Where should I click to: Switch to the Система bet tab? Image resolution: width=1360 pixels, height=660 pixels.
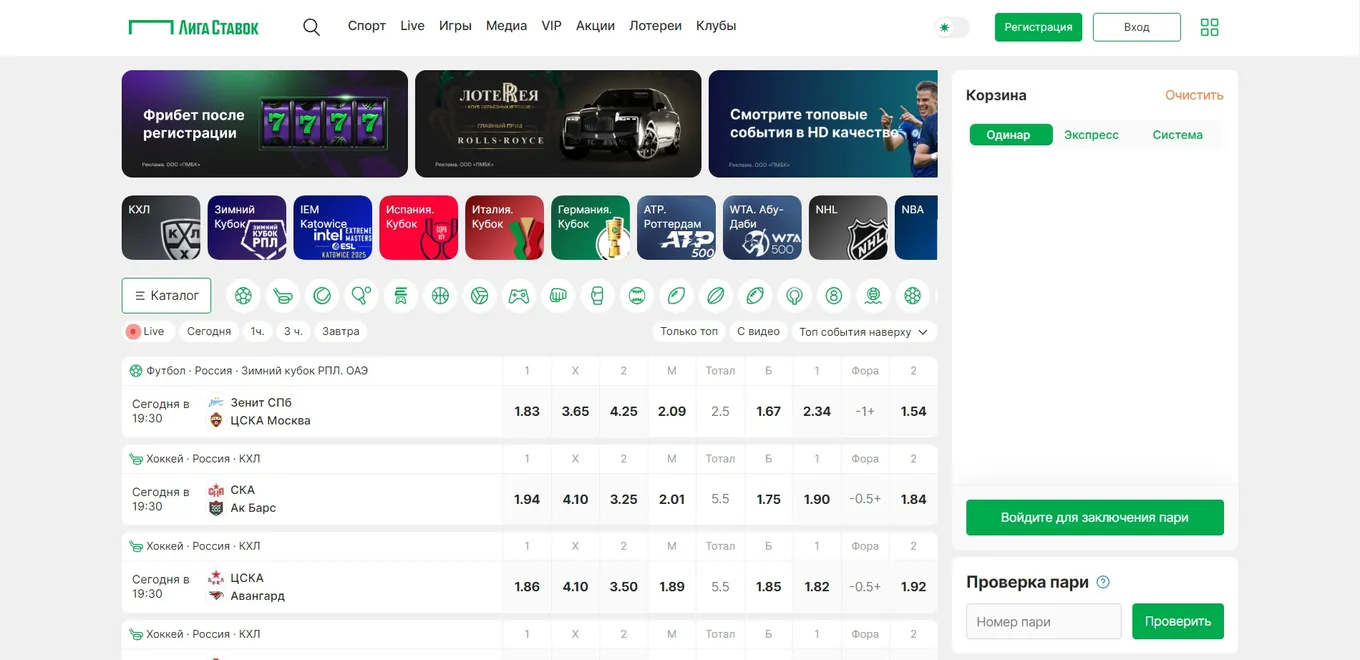(x=1177, y=135)
